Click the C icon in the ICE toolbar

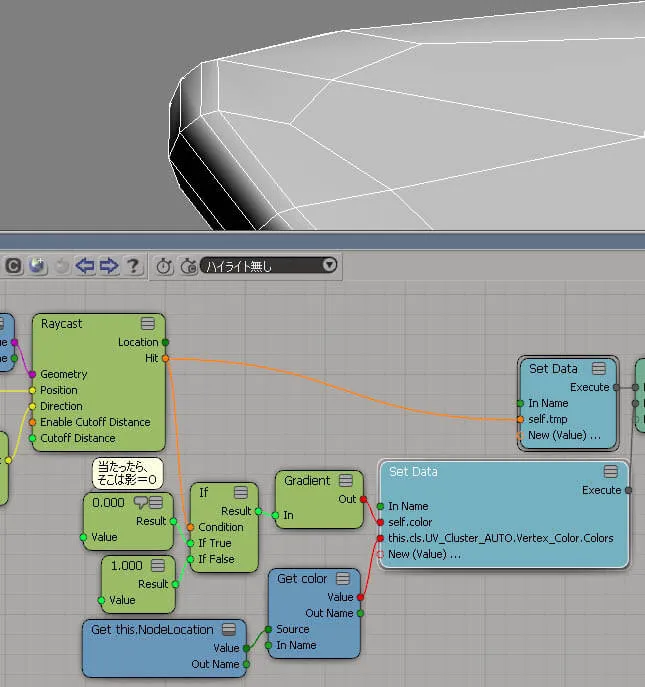[13, 266]
